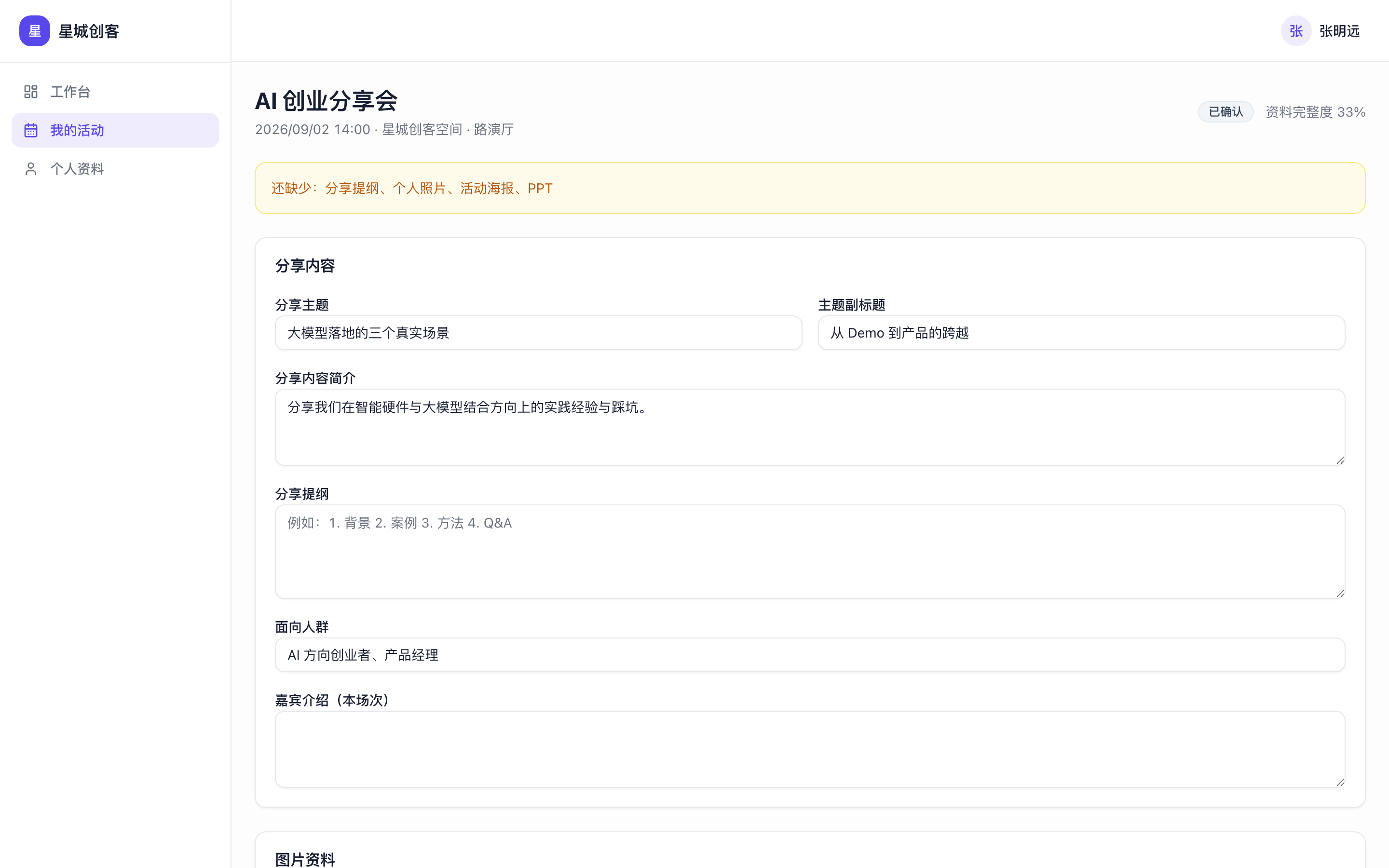Click the 张明远 user name
This screenshot has width=1389, height=868.
(x=1340, y=31)
